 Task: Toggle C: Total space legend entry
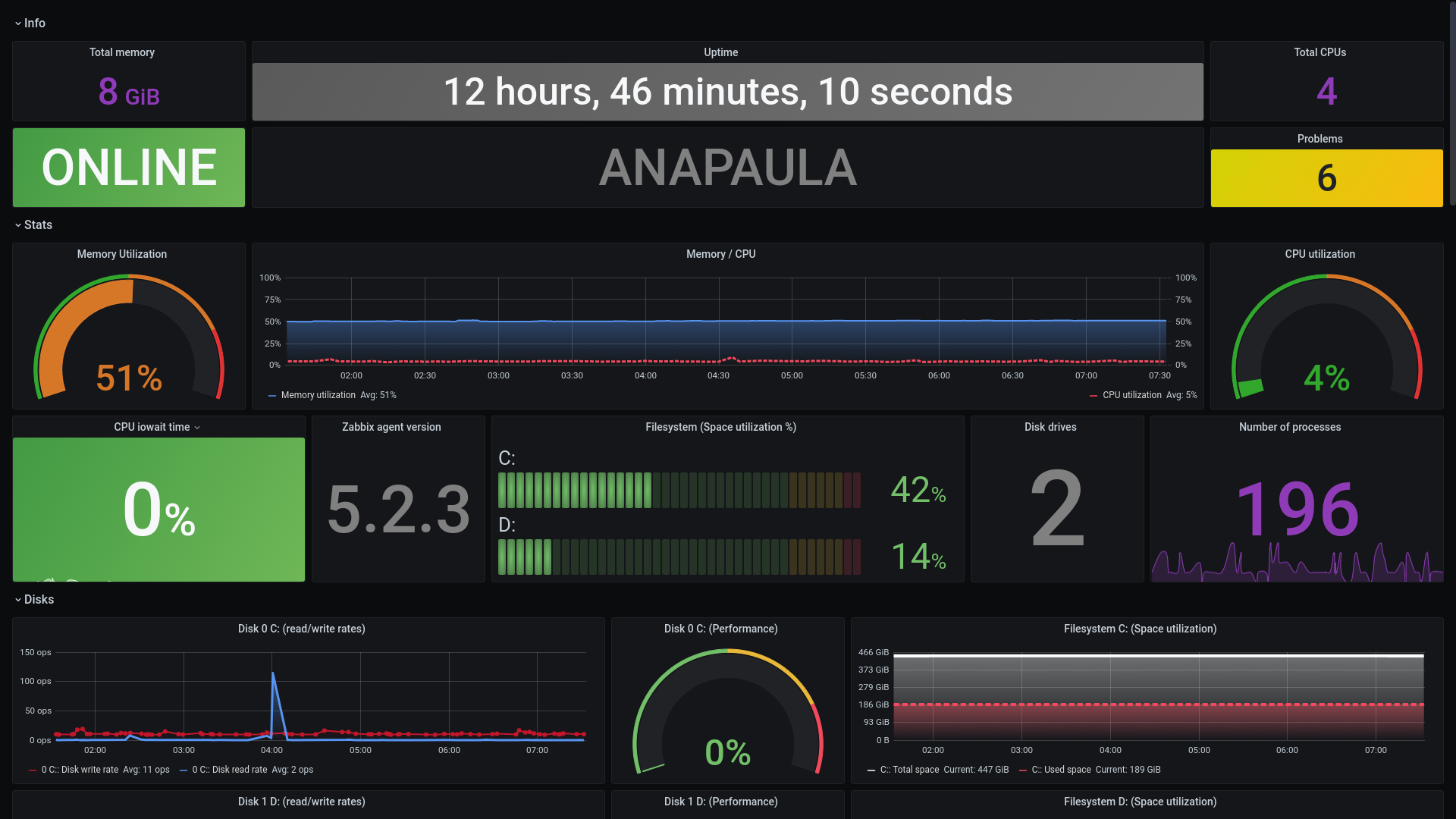pyautogui.click(x=909, y=770)
